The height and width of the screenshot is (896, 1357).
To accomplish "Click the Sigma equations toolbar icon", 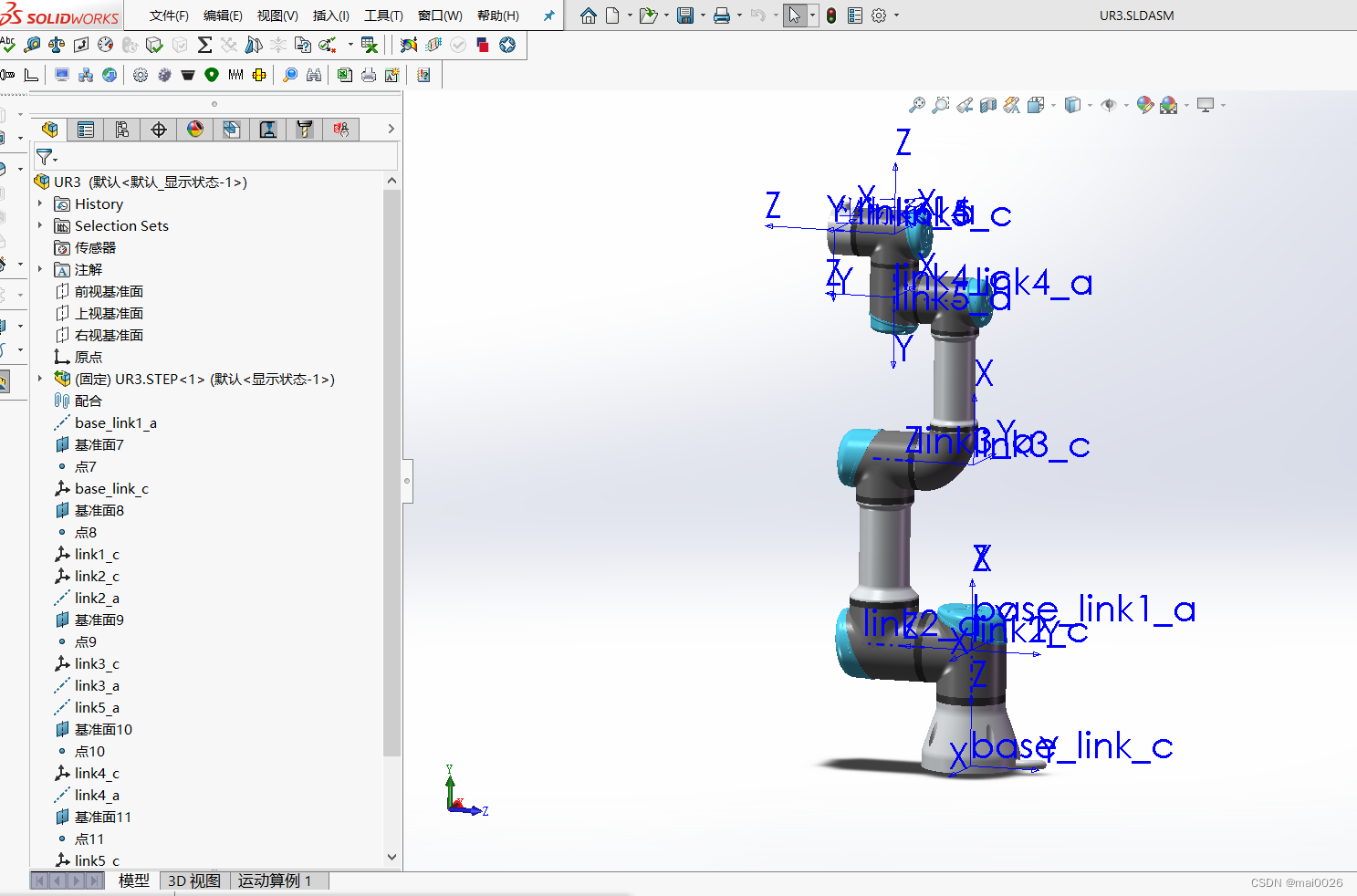I will click(x=204, y=45).
